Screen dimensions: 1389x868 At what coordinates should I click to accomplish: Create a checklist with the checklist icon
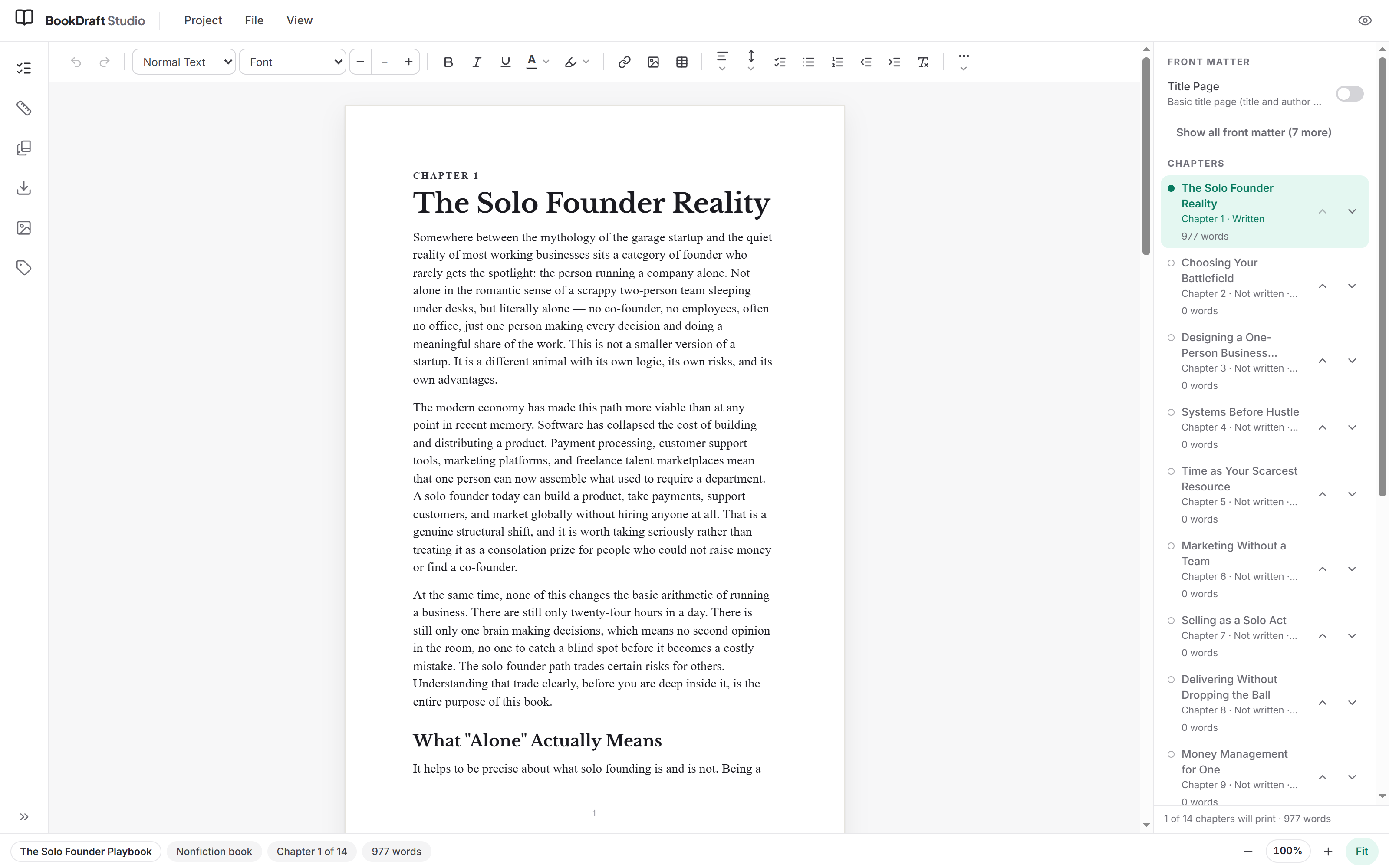click(780, 62)
